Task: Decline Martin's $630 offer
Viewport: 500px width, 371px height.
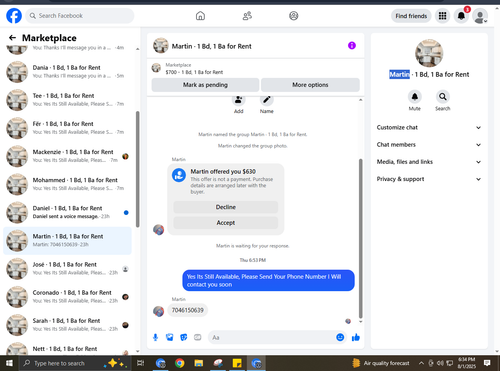Action: pos(226,207)
